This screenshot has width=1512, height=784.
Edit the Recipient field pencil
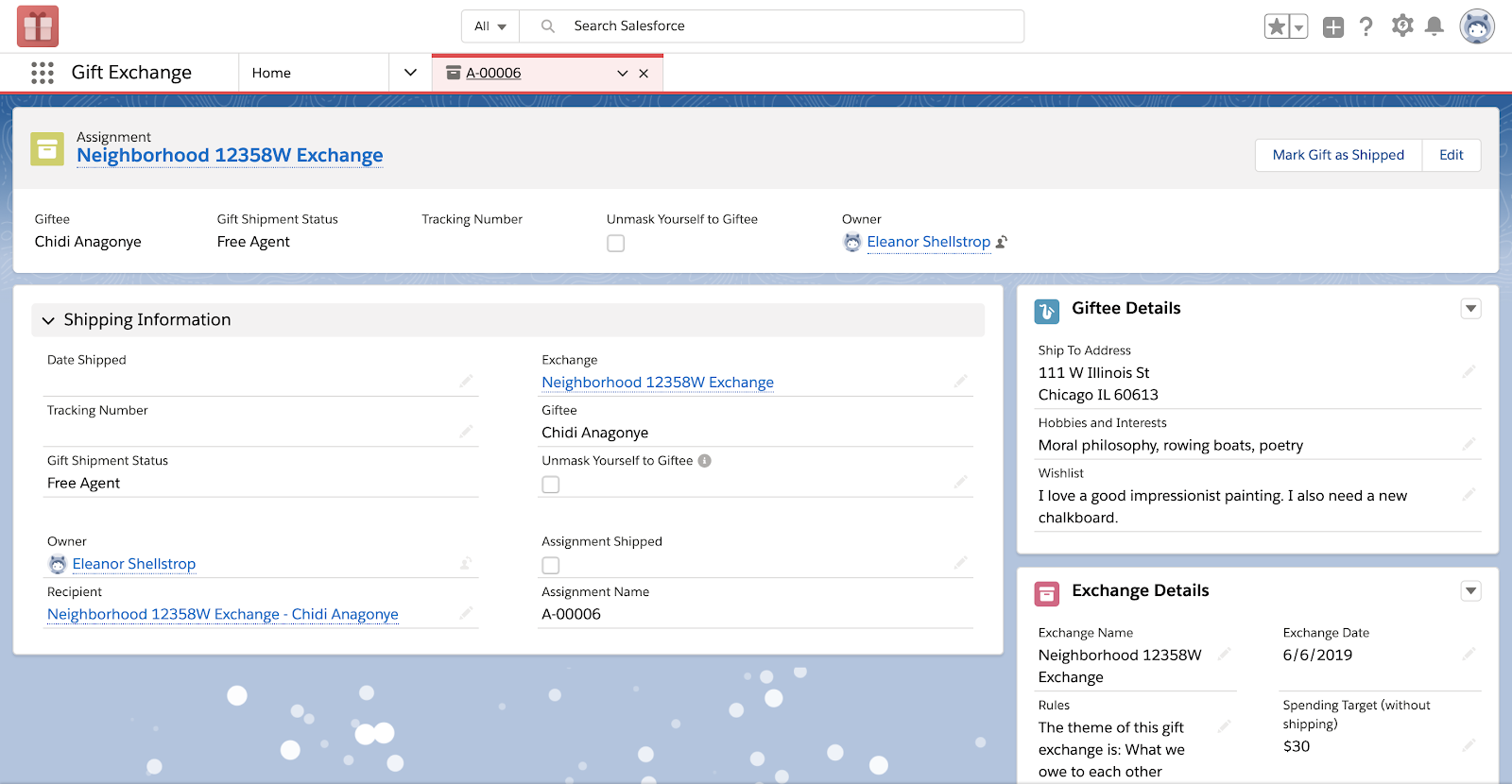point(466,613)
